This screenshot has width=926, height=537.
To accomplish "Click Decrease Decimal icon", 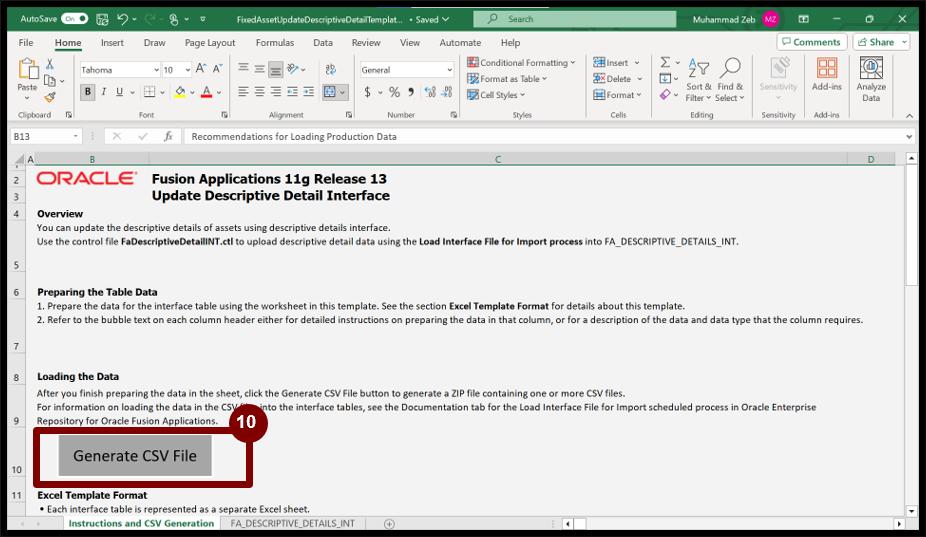I will (447, 92).
